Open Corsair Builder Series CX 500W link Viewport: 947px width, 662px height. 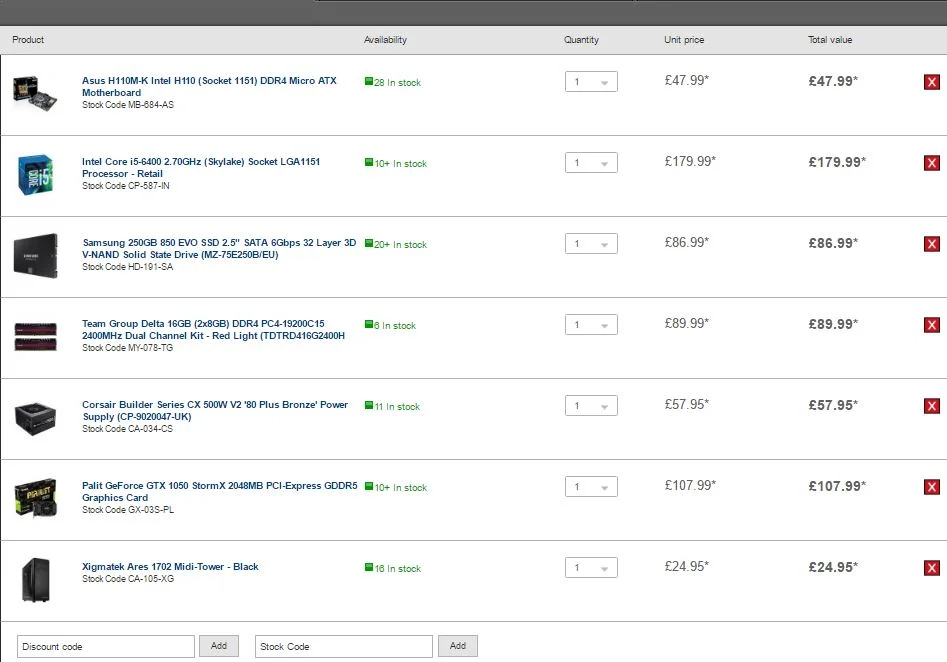pos(215,410)
